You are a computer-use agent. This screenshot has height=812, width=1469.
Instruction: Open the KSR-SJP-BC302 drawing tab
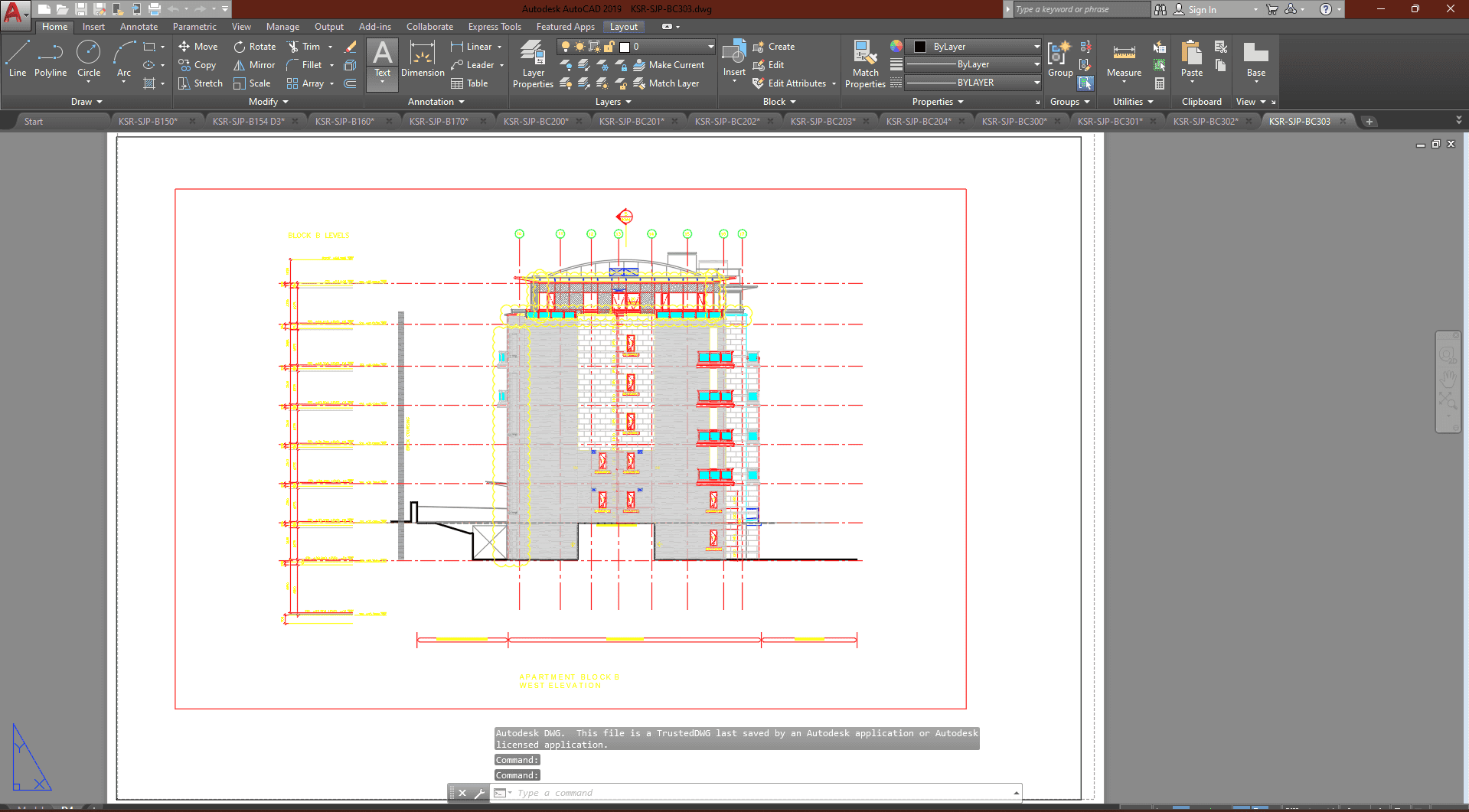point(1205,121)
